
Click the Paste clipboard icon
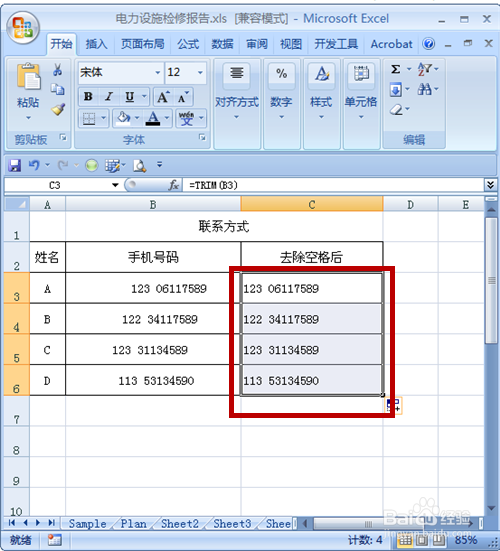(x=28, y=76)
